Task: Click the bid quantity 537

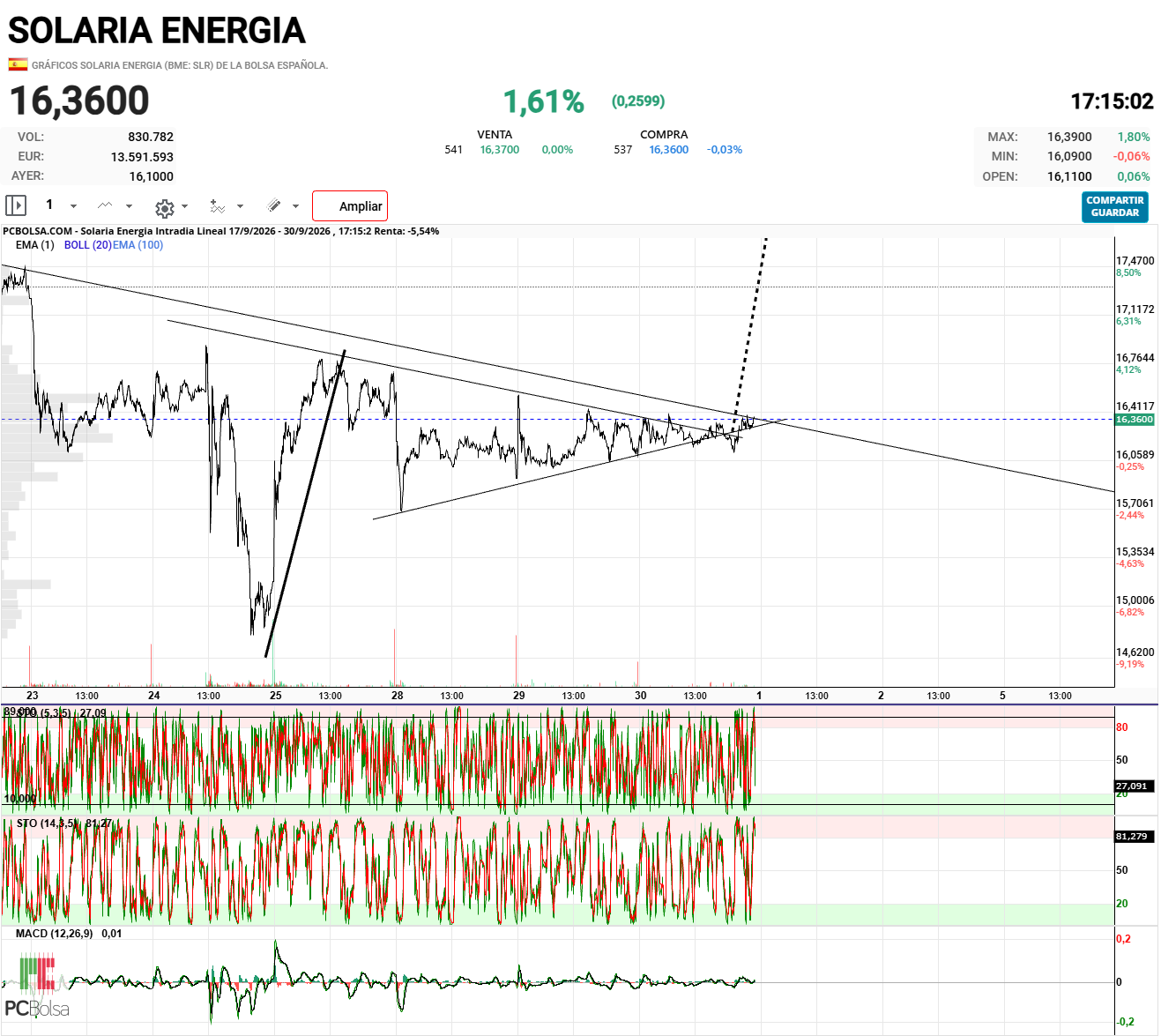Action: point(623,150)
